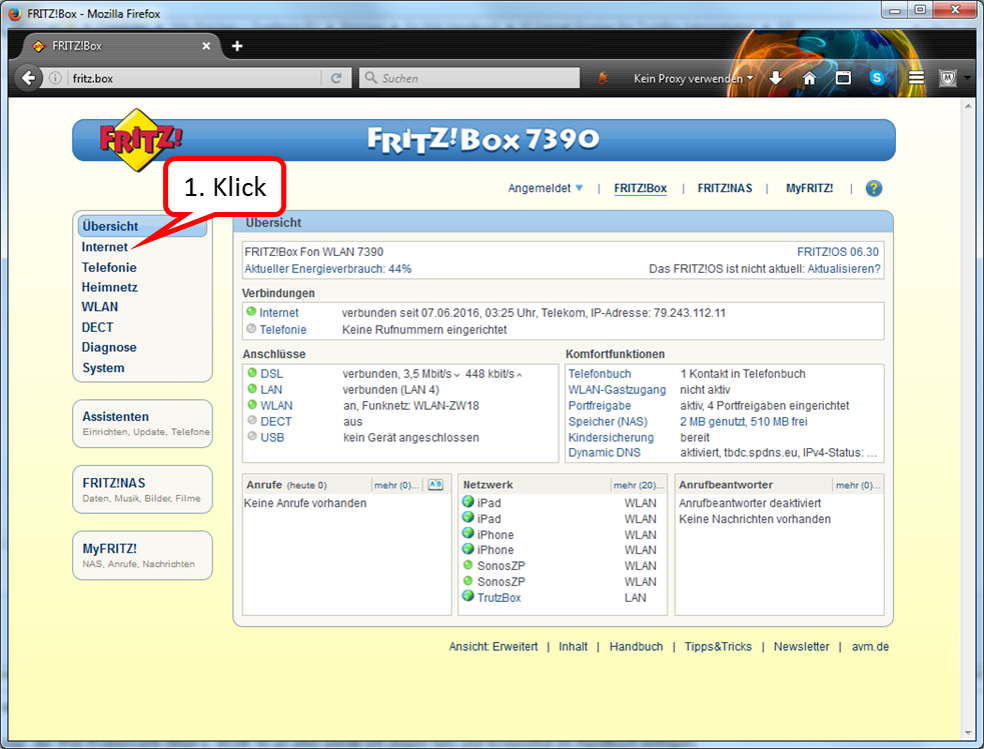Open the Handbuch footer link

click(x=636, y=647)
